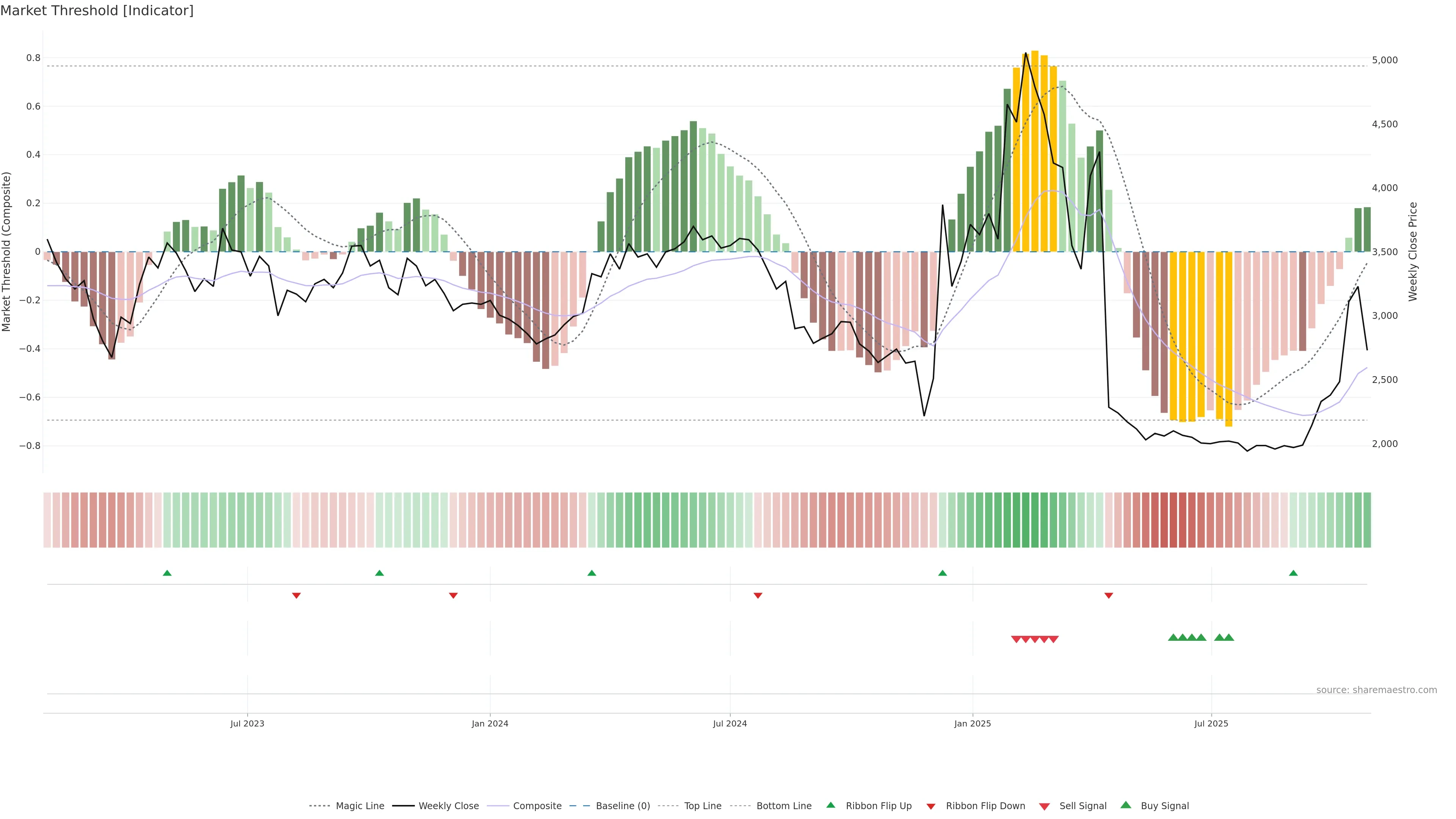Toggle the Composite legend entry

tap(537, 806)
